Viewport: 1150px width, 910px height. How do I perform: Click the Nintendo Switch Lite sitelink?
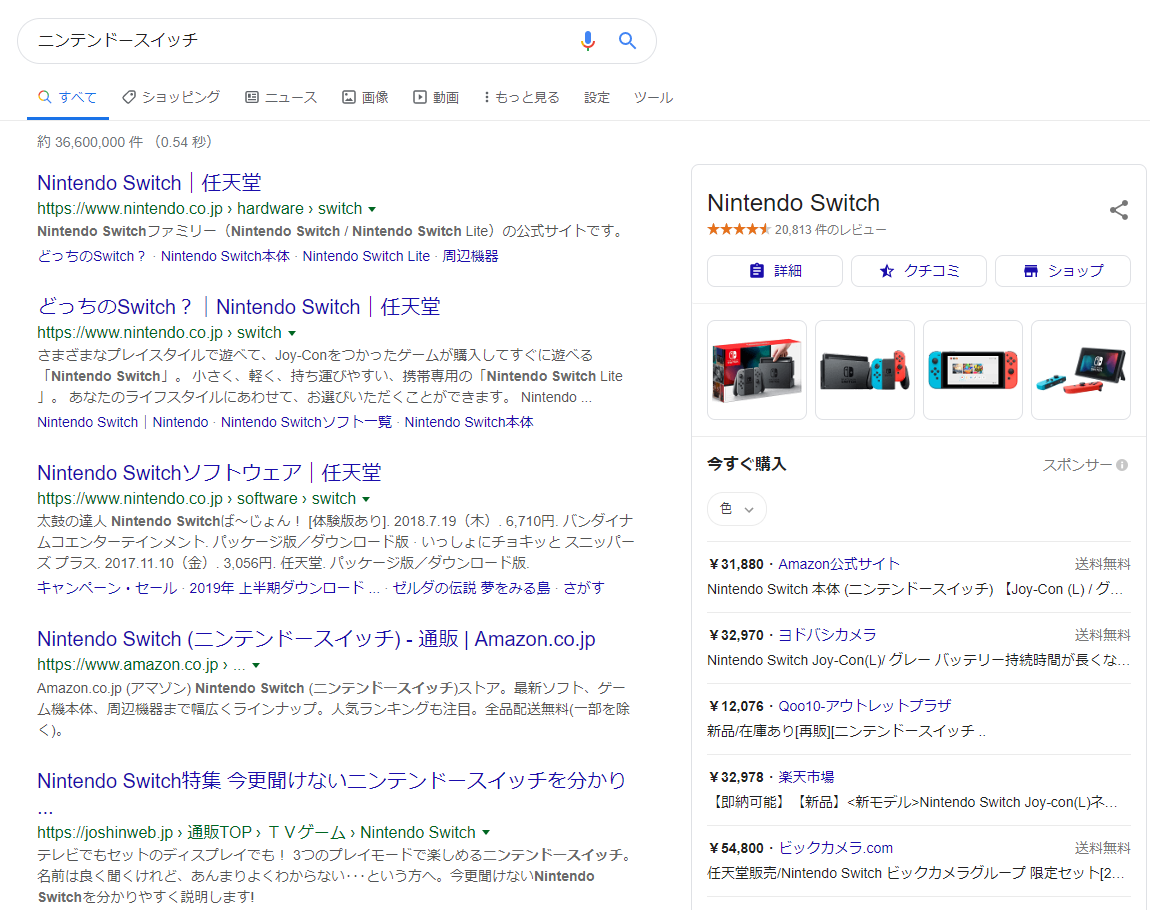(x=366, y=257)
